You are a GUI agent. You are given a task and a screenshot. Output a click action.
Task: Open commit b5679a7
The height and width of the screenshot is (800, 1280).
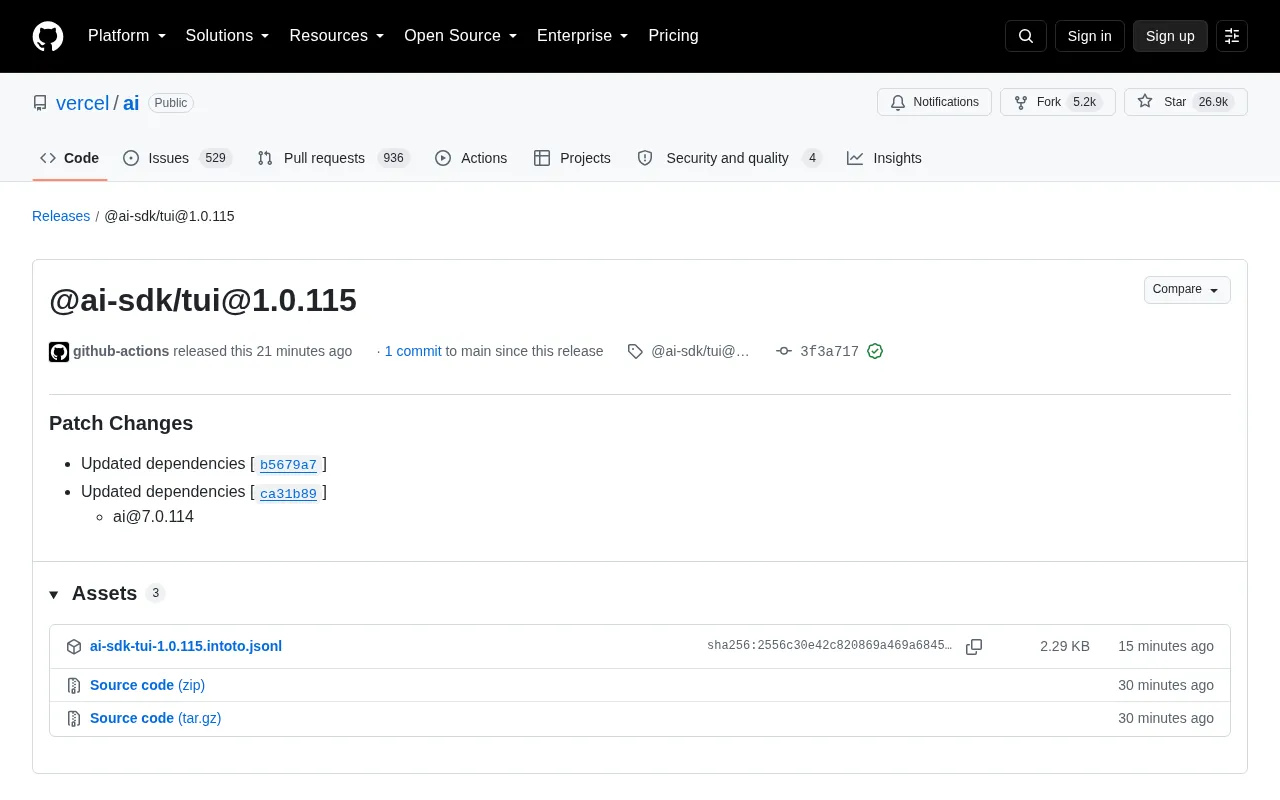click(x=288, y=465)
